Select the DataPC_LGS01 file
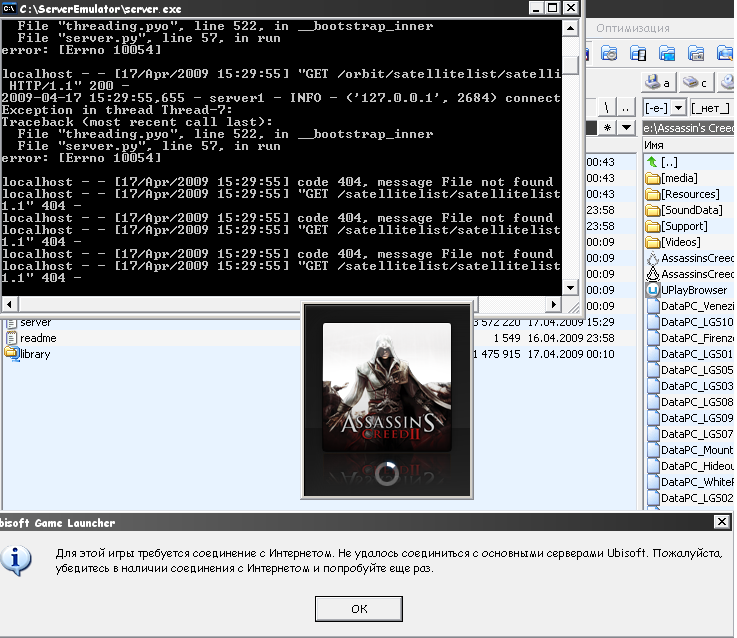The image size is (737, 638). coord(690,354)
